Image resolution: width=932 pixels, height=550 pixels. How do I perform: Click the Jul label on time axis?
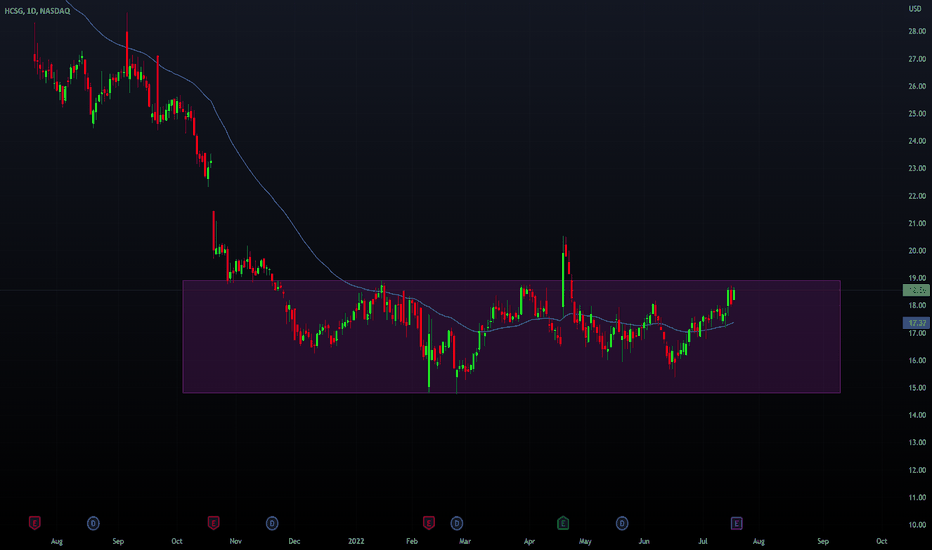click(x=703, y=541)
